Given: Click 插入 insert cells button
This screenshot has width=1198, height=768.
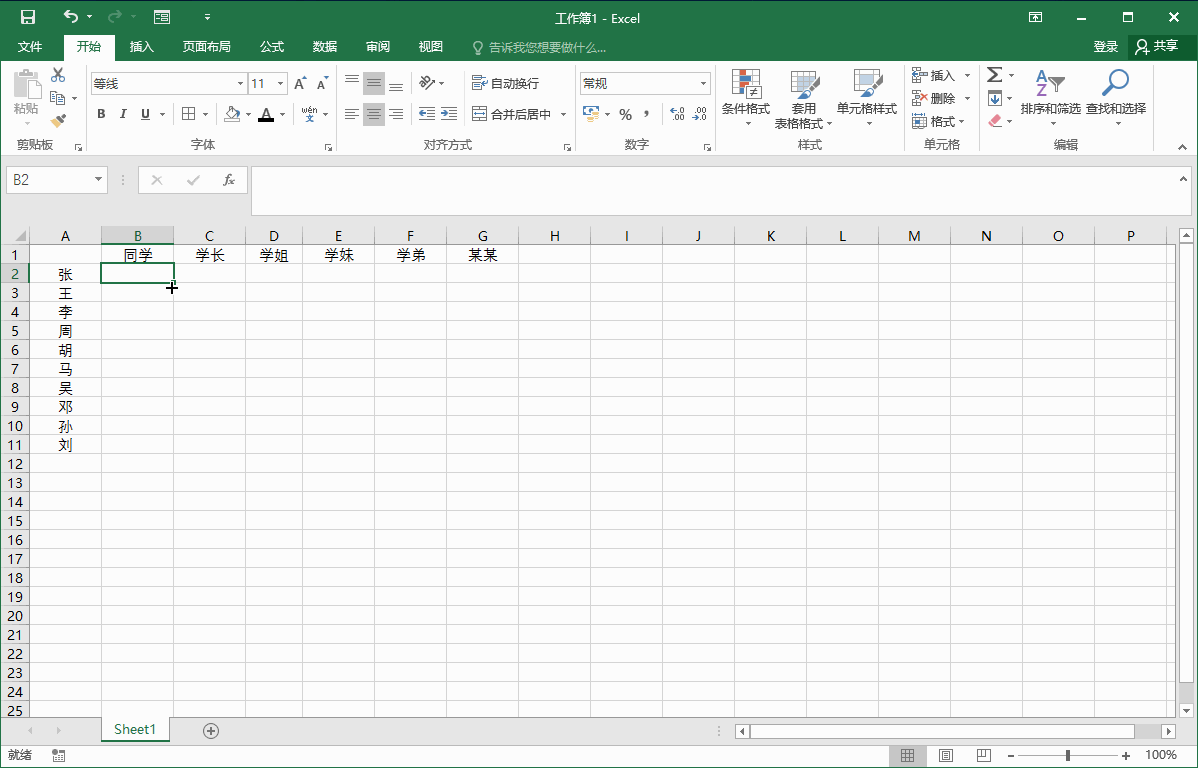Looking at the screenshot, I should click(x=934, y=75).
